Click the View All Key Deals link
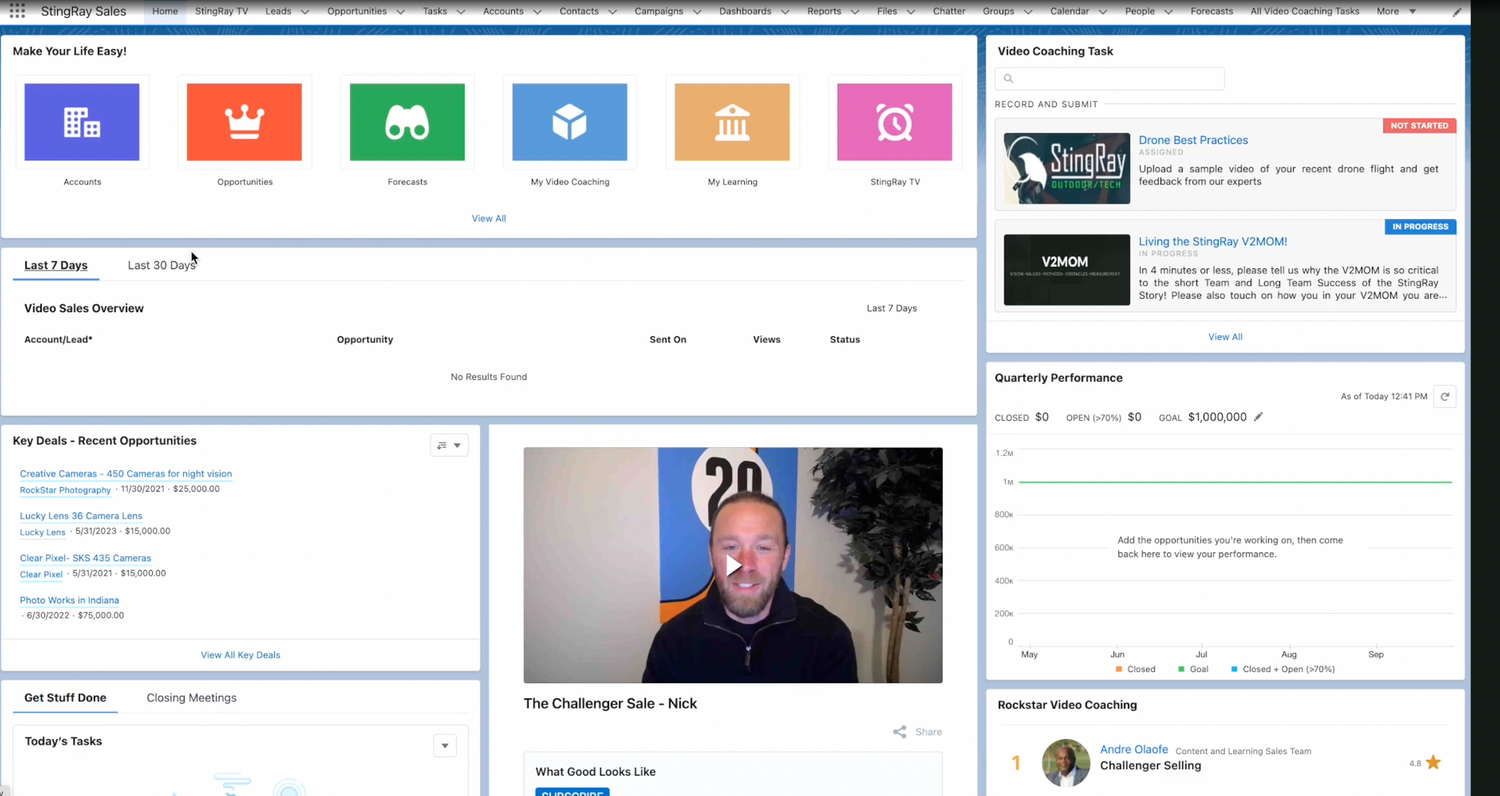Viewport: 1500px width, 796px height. click(x=240, y=655)
